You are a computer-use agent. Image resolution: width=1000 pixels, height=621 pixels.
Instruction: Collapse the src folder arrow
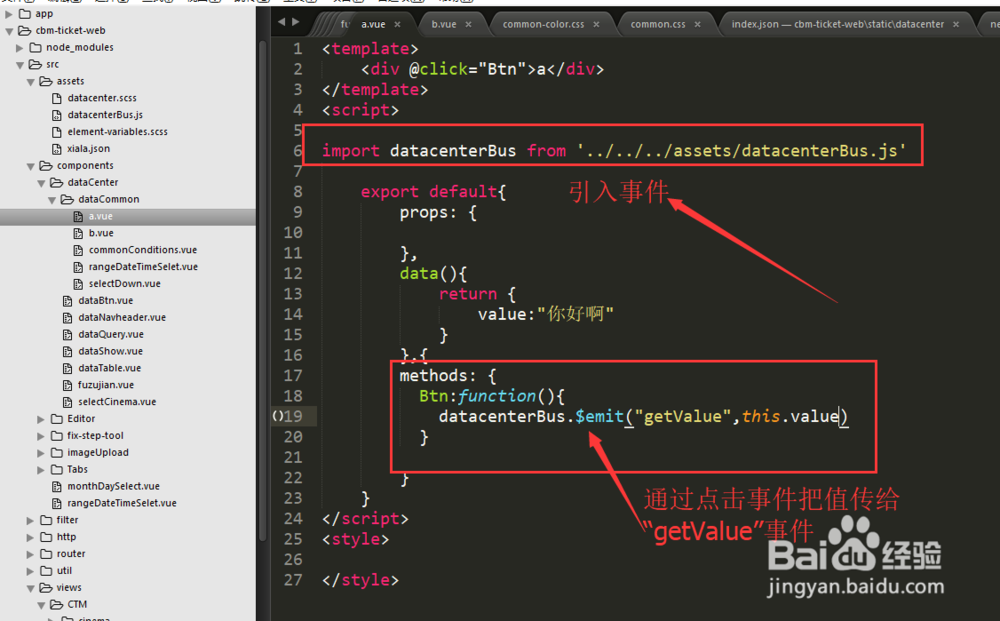pyautogui.click(x=20, y=64)
